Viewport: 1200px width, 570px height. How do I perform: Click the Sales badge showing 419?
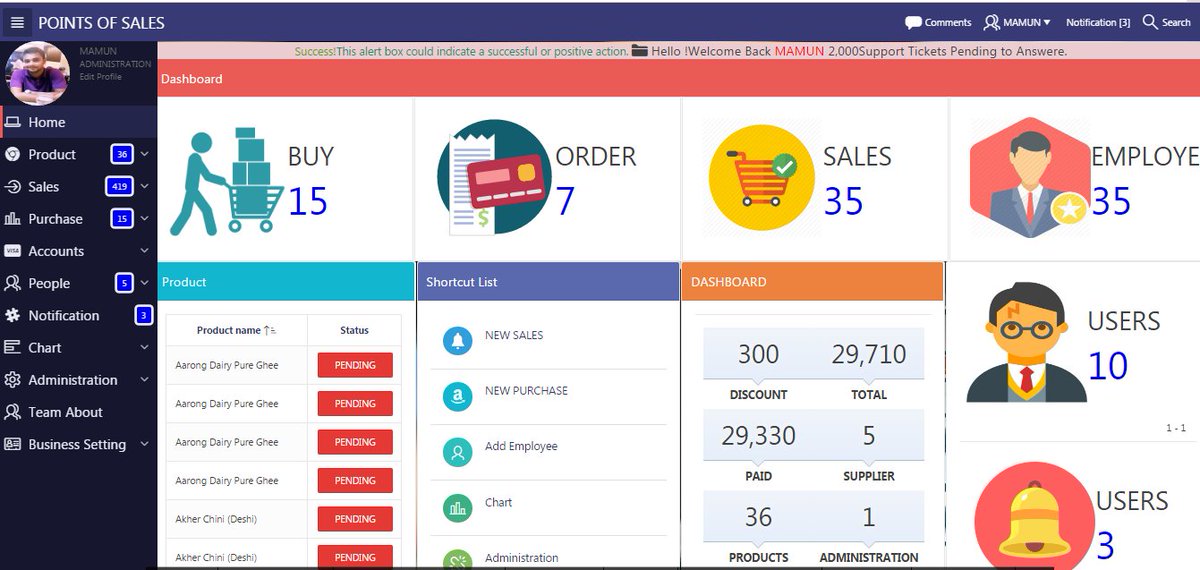coord(119,186)
